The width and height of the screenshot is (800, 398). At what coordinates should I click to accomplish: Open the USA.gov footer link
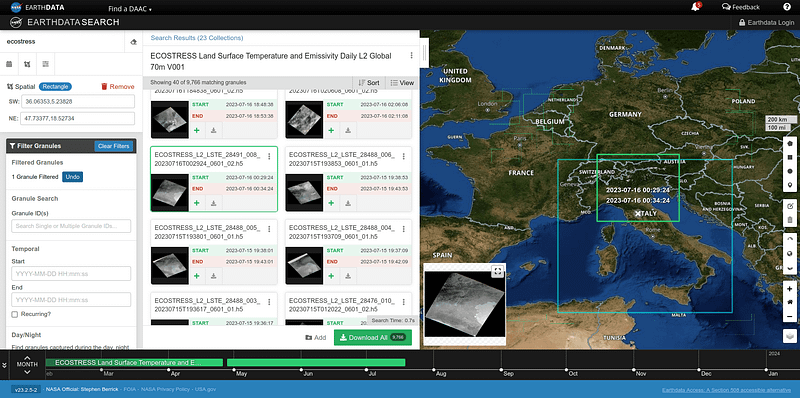point(205,389)
